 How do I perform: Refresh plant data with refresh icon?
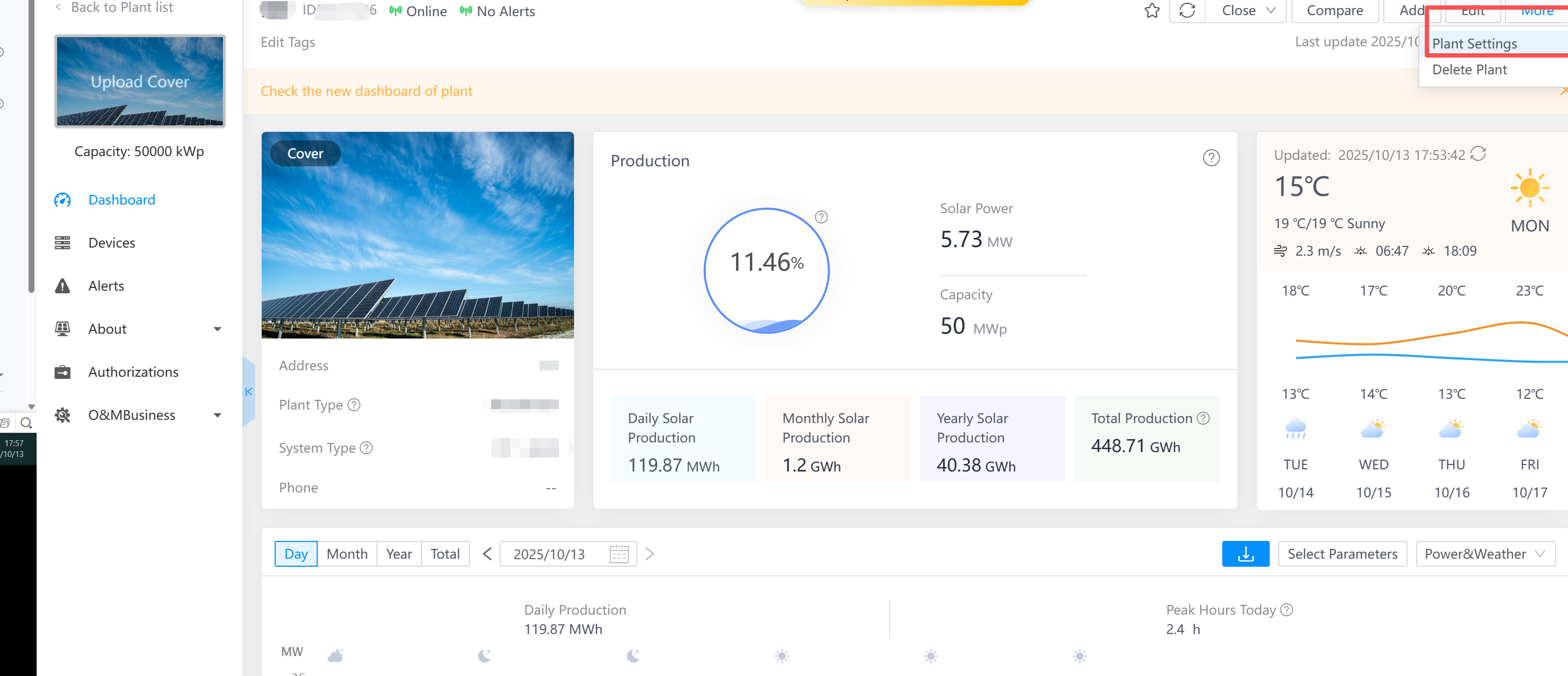[1186, 10]
